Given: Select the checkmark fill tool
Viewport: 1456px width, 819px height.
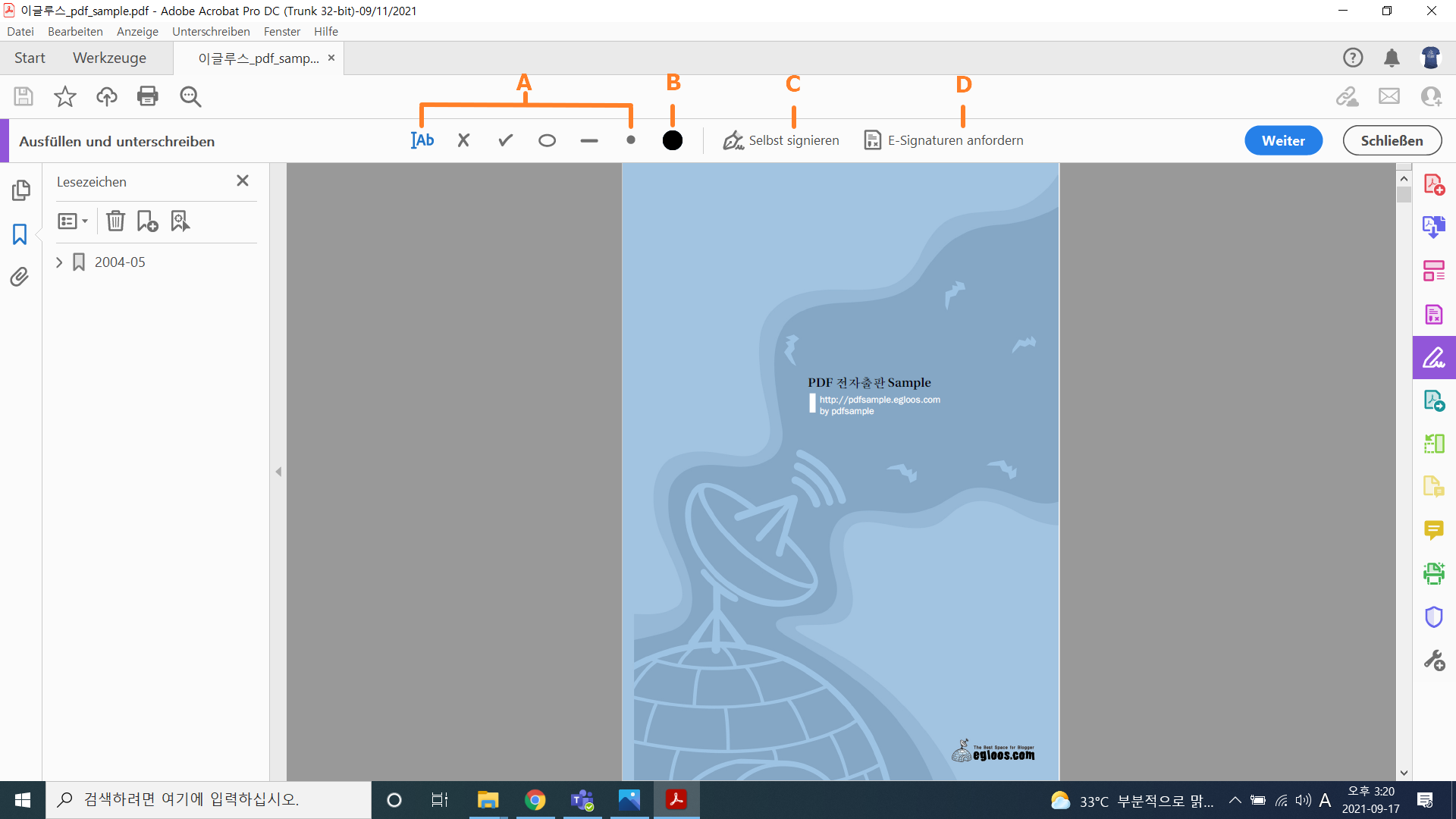Looking at the screenshot, I should 505,140.
